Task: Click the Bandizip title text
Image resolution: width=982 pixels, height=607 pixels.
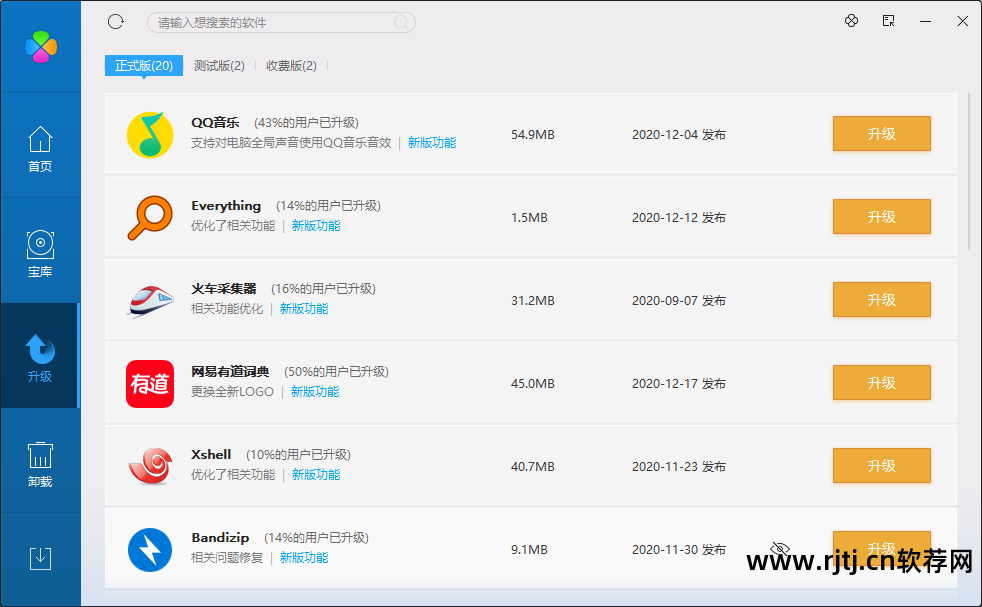Action: tap(220, 537)
